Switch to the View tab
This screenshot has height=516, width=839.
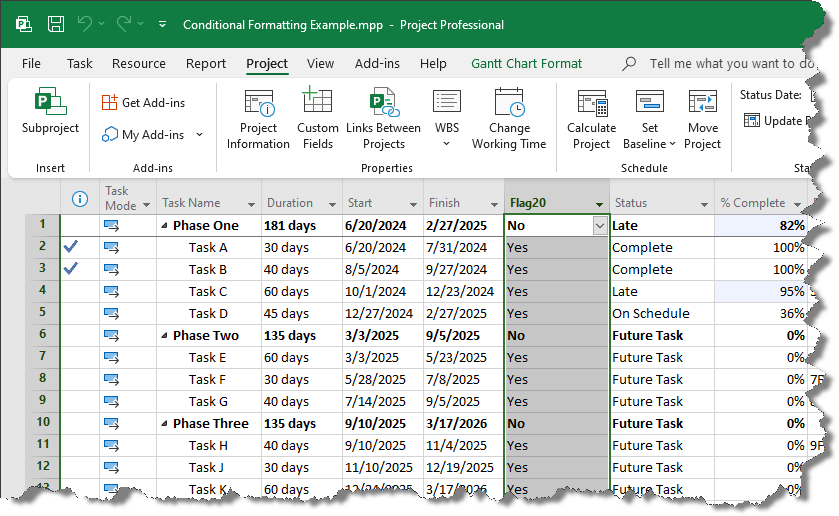(x=320, y=63)
